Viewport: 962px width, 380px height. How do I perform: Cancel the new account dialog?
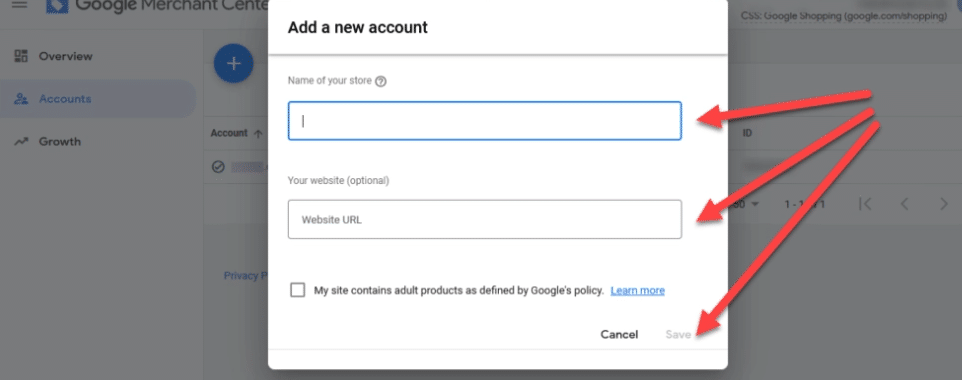coord(619,335)
